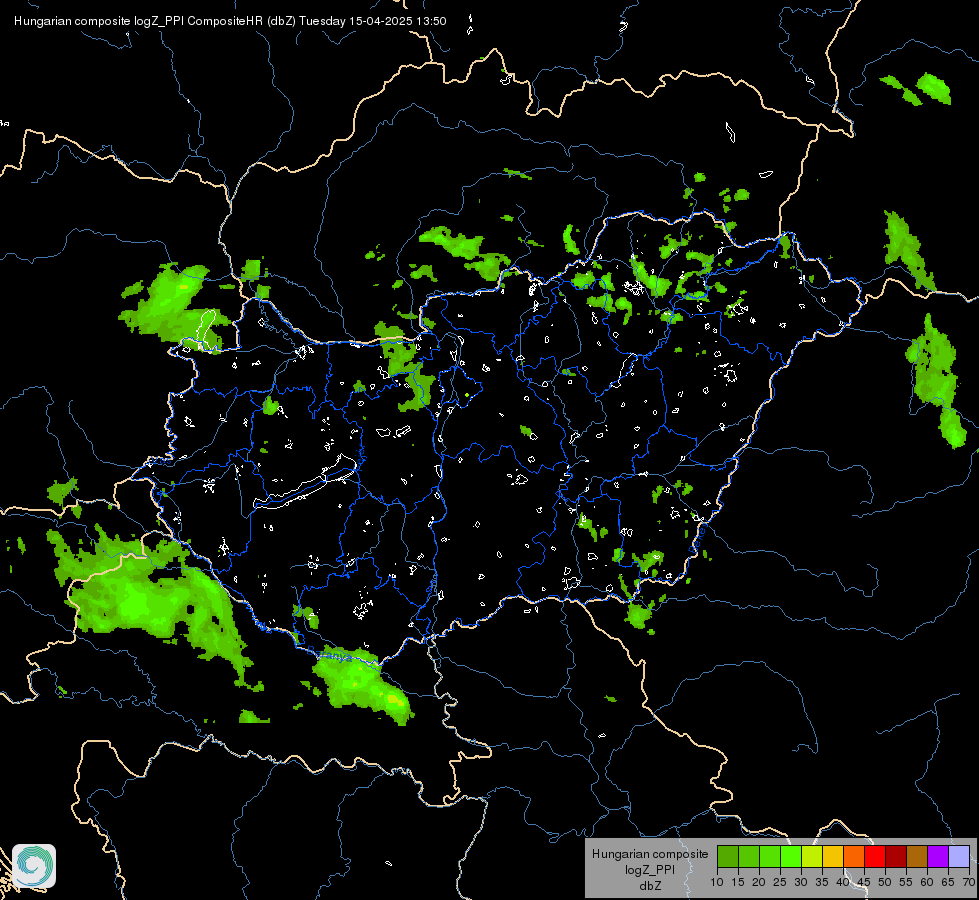Click the legend scale value 20
This screenshot has height=900, width=979.
759,882
